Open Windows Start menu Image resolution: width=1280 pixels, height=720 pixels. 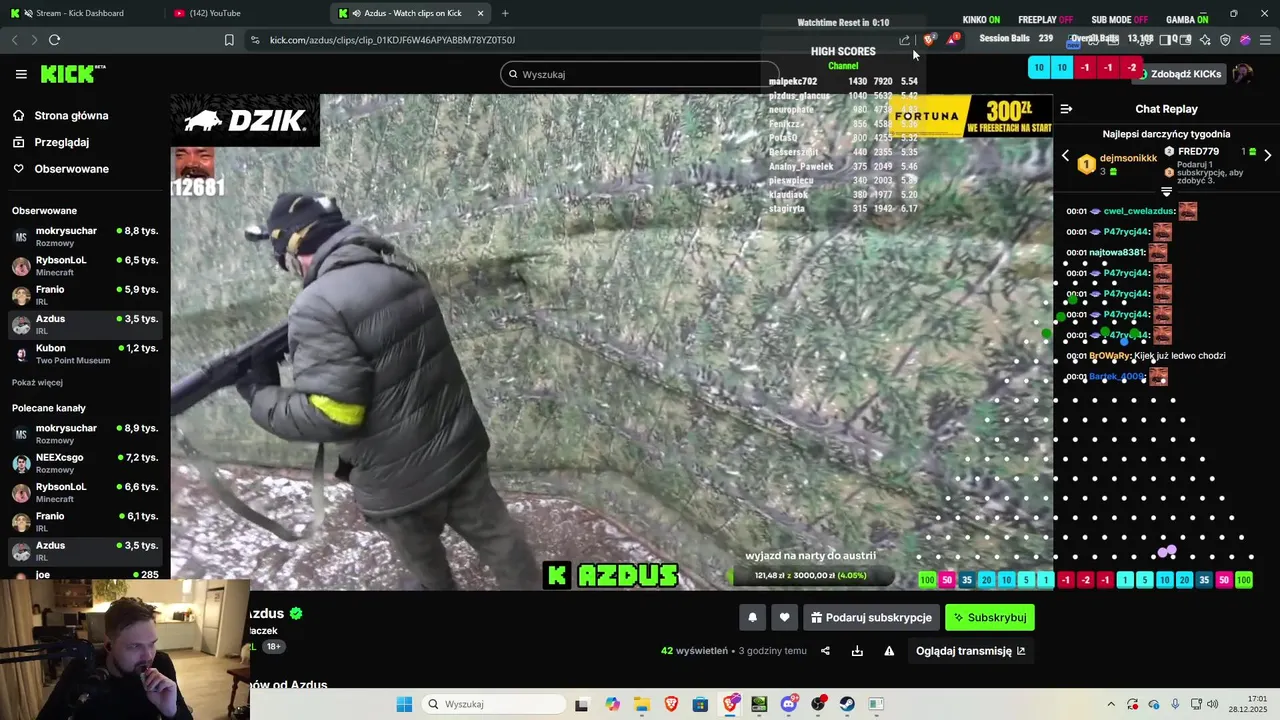(404, 704)
